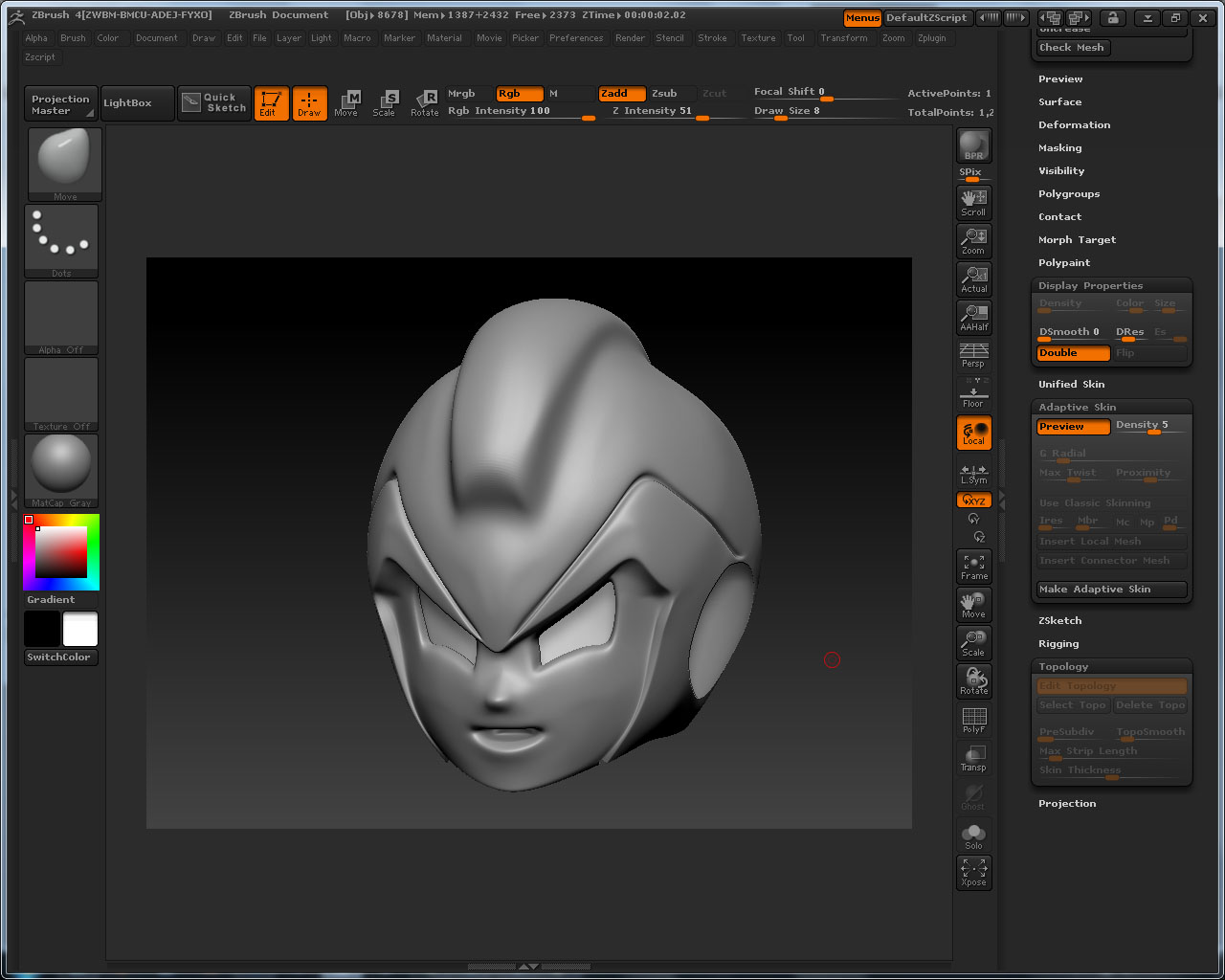Click the MatCap Gray material thumbnail
Screen dimensions: 1225x980
click(61, 469)
